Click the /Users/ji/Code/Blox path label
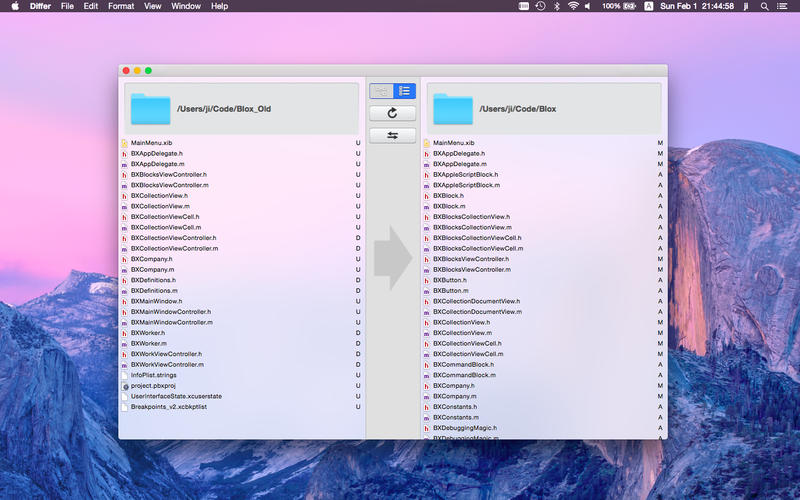Screen dimensions: 800x500 517,109
